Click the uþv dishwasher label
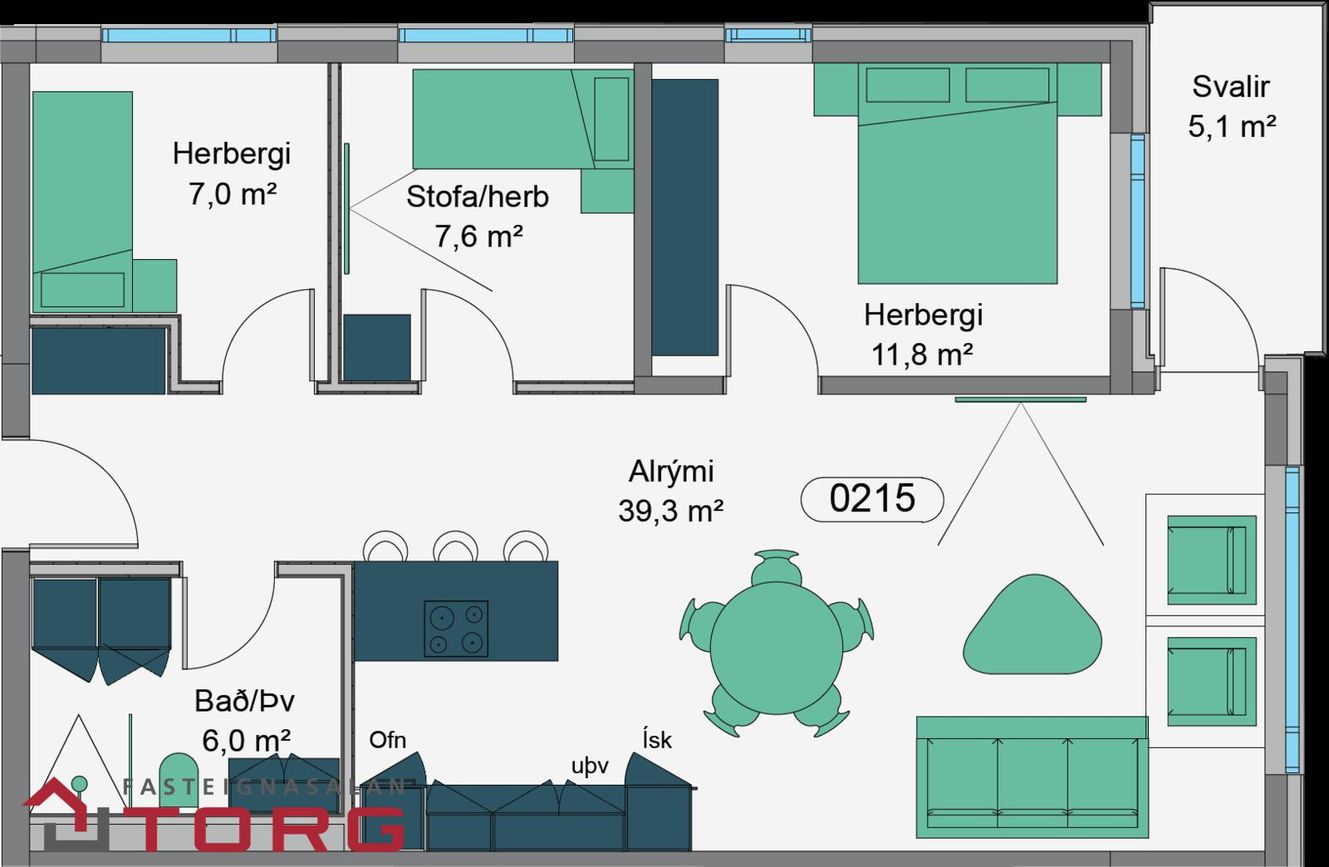The height and width of the screenshot is (867, 1329). tap(589, 765)
